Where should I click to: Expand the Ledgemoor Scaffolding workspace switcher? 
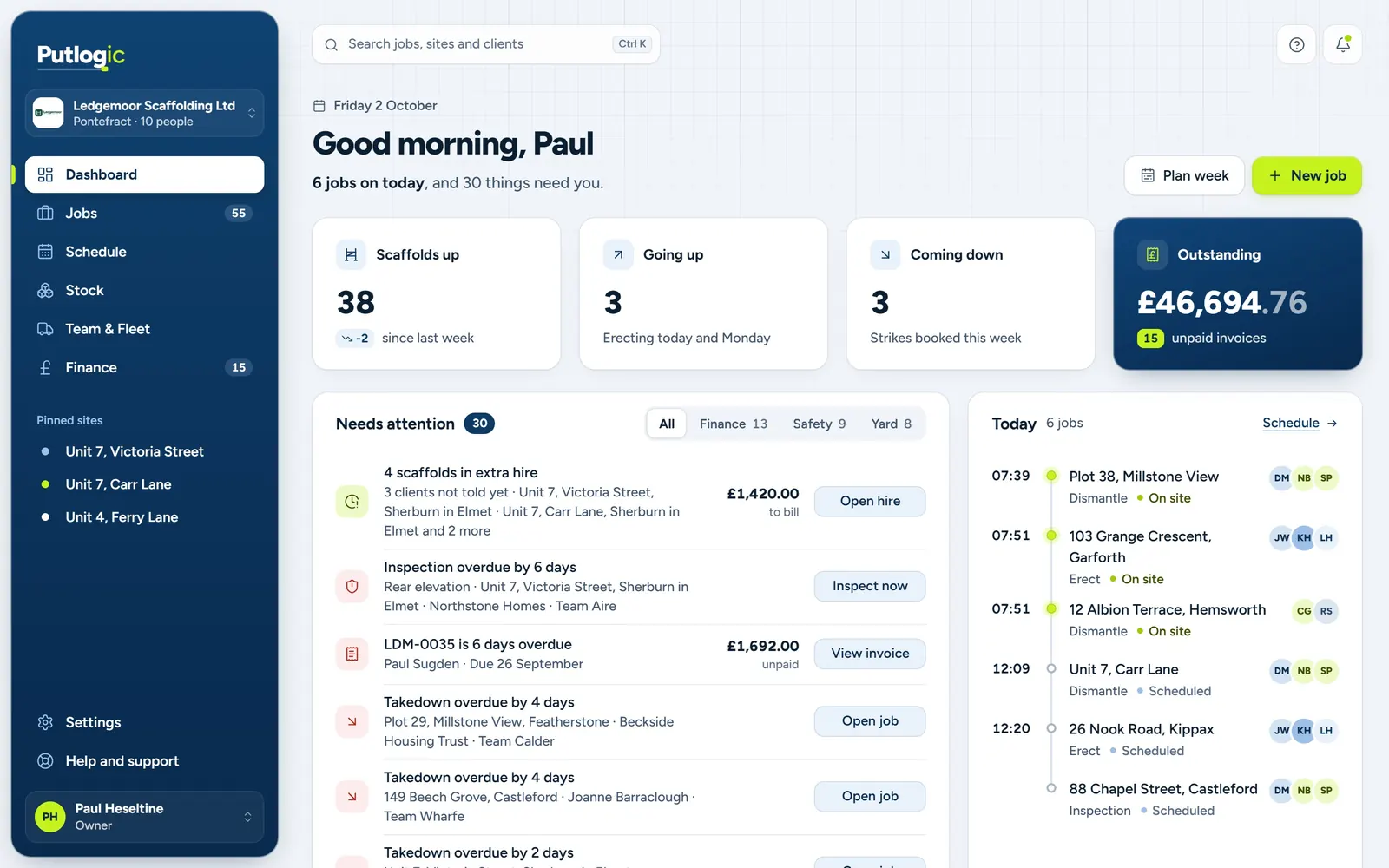144,113
